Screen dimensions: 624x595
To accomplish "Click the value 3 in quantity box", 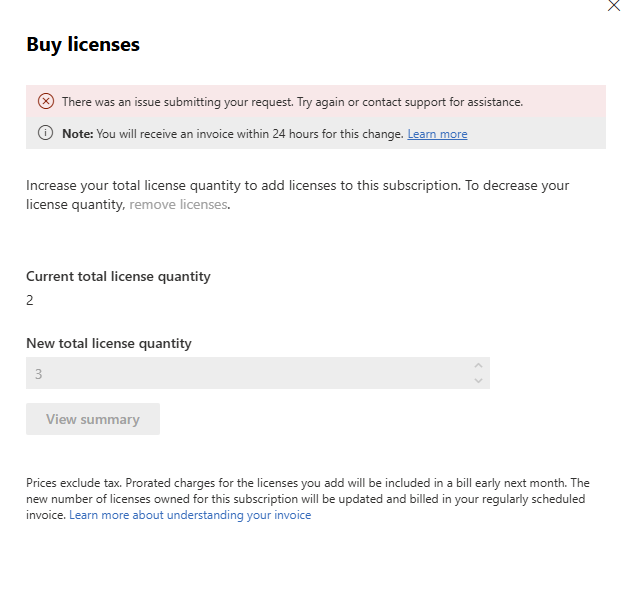I will [39, 374].
